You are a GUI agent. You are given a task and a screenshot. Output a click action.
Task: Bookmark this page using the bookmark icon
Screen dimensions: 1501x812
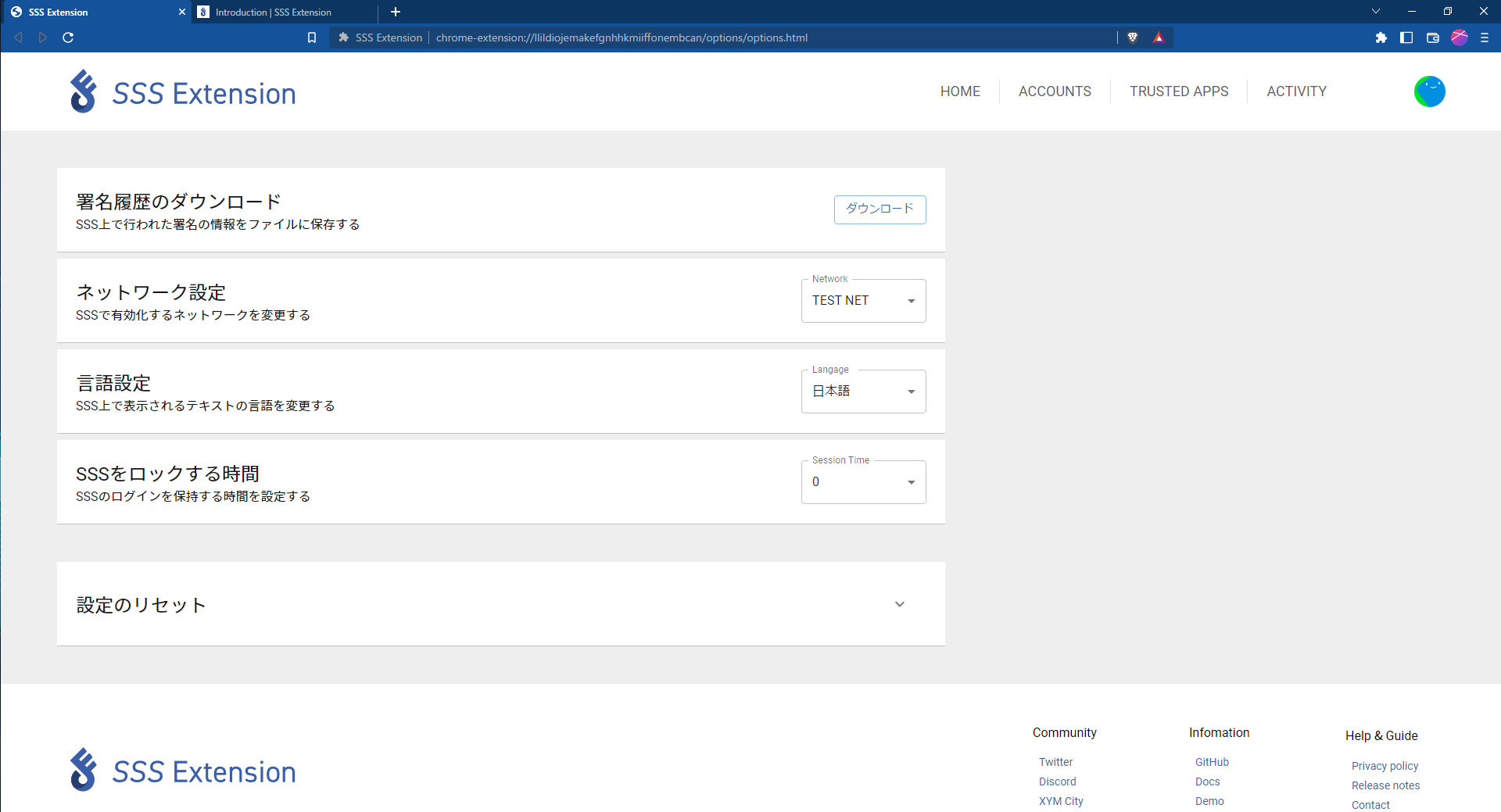[312, 38]
